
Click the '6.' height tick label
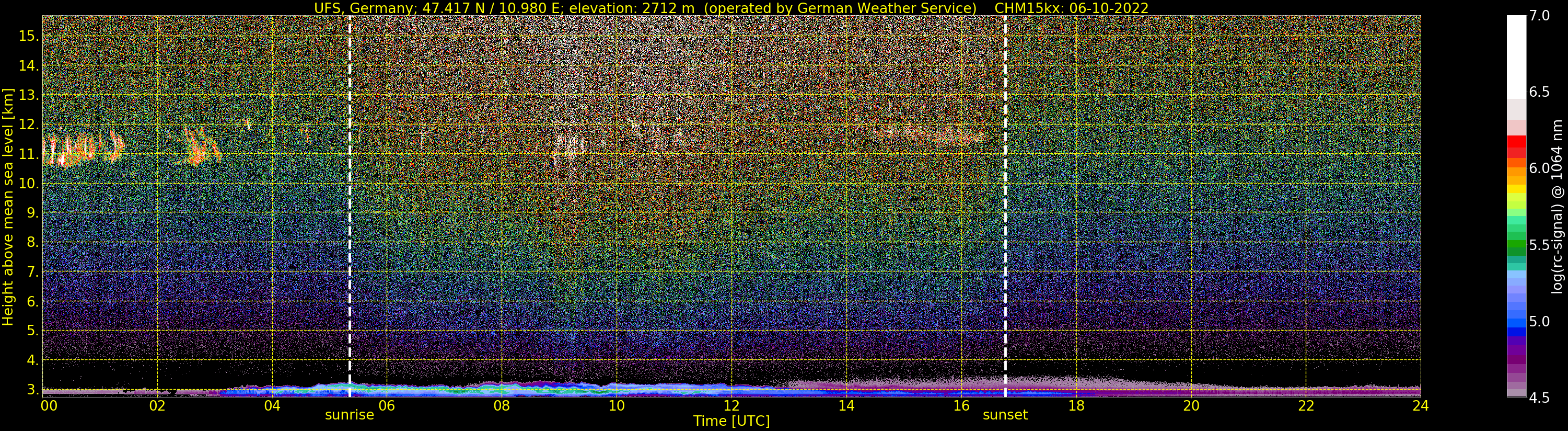coord(32,301)
